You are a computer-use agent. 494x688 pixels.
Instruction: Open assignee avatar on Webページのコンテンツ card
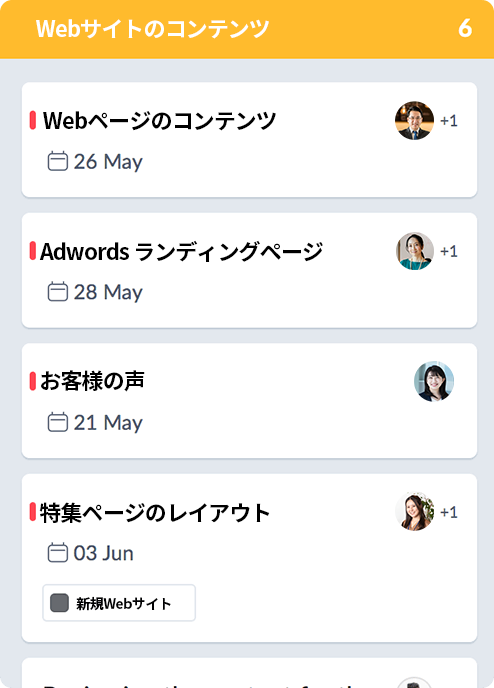pyautogui.click(x=414, y=121)
